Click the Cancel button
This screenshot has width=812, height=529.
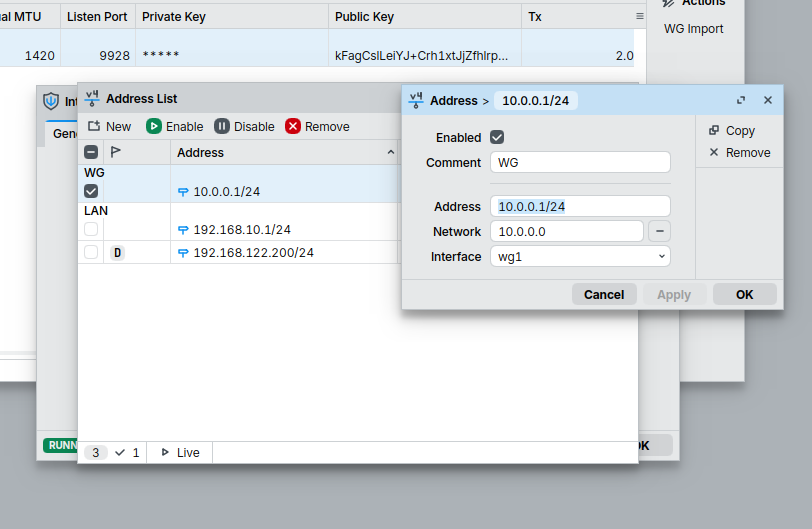click(x=604, y=295)
